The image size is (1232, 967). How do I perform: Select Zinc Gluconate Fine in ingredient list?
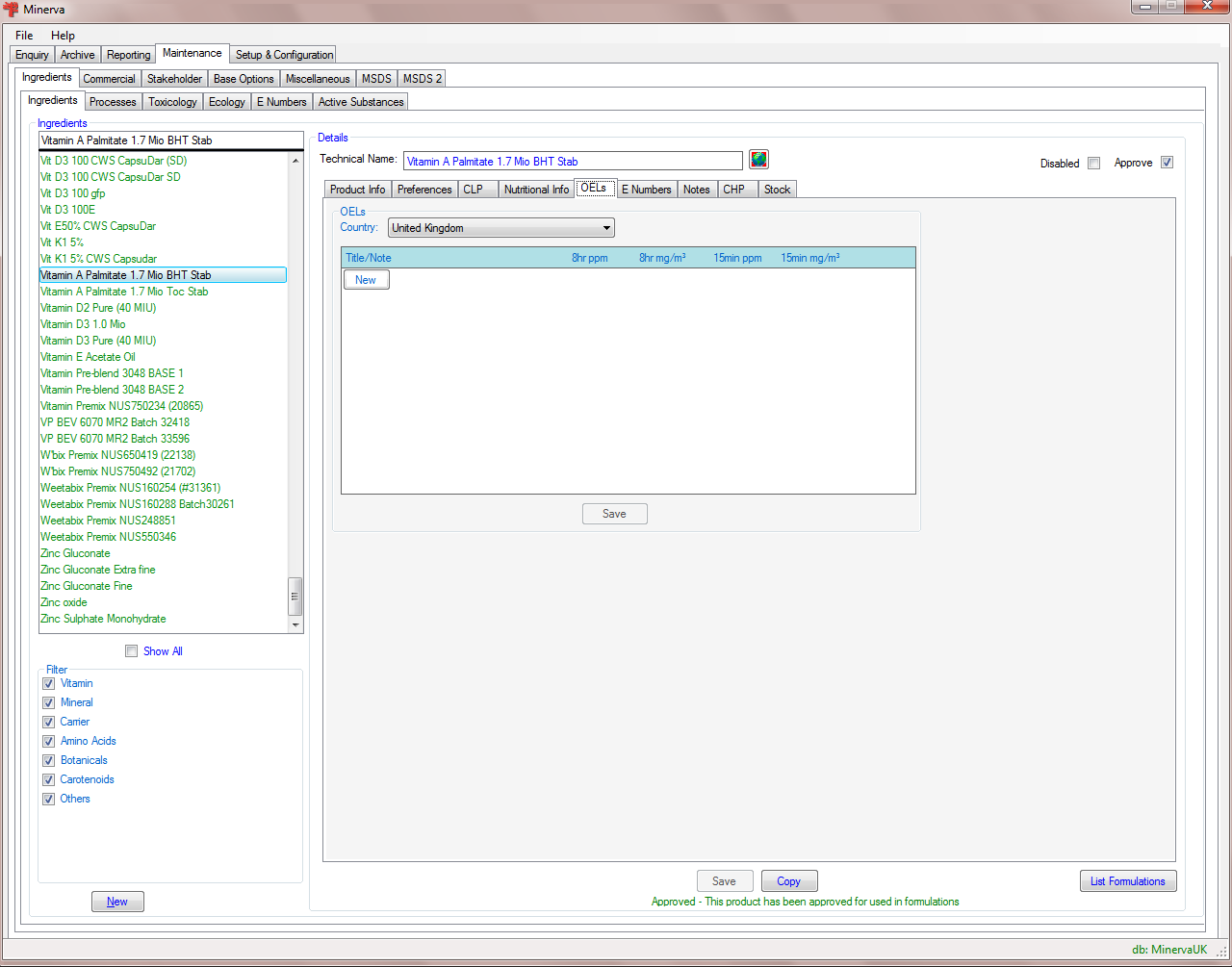tap(87, 586)
